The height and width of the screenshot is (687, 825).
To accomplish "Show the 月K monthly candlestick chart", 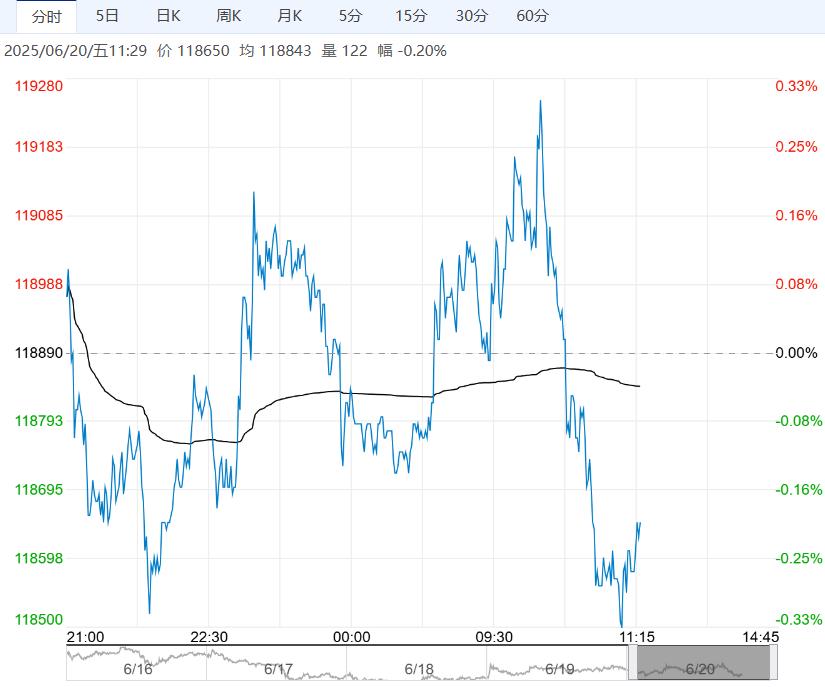I will [290, 16].
